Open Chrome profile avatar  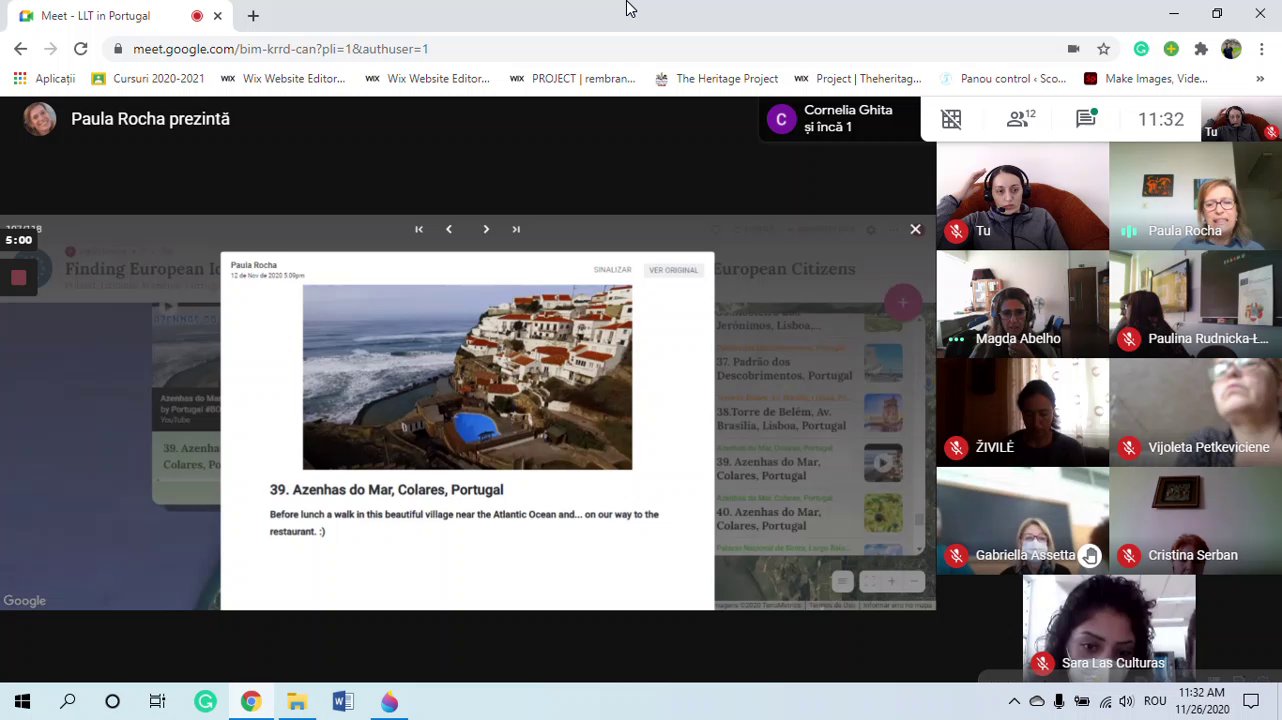point(1231,49)
